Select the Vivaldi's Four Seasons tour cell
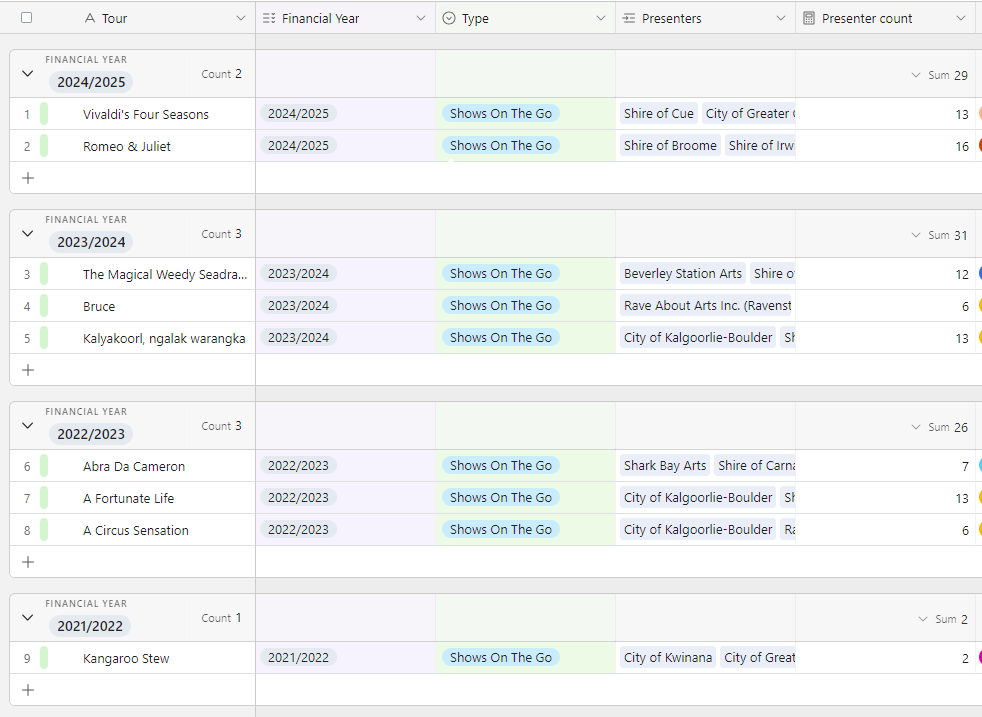 tap(146, 115)
